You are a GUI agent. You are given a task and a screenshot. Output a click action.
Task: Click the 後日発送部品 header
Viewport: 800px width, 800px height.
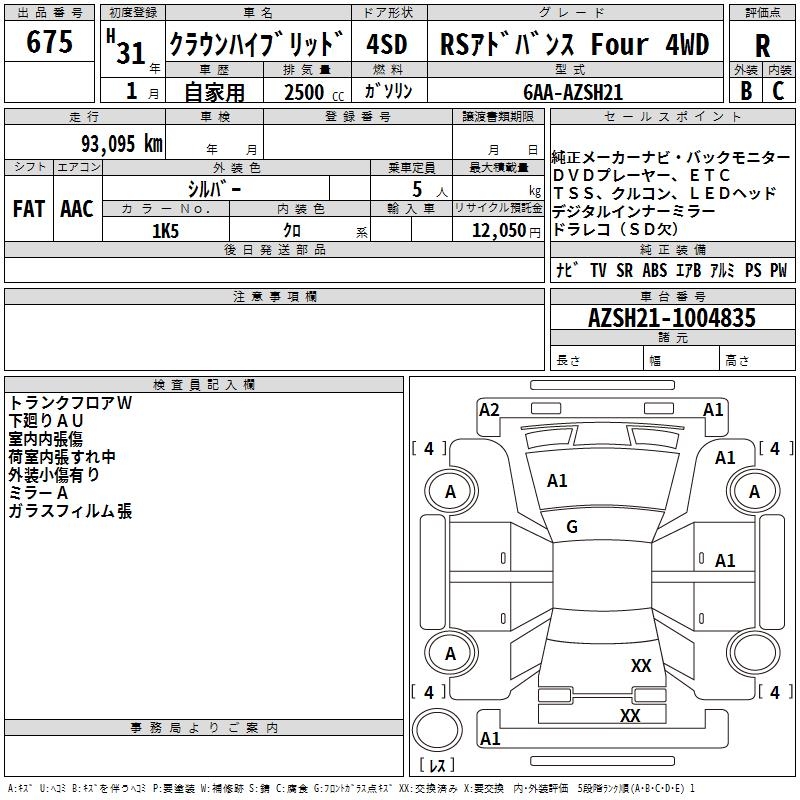[274, 249]
